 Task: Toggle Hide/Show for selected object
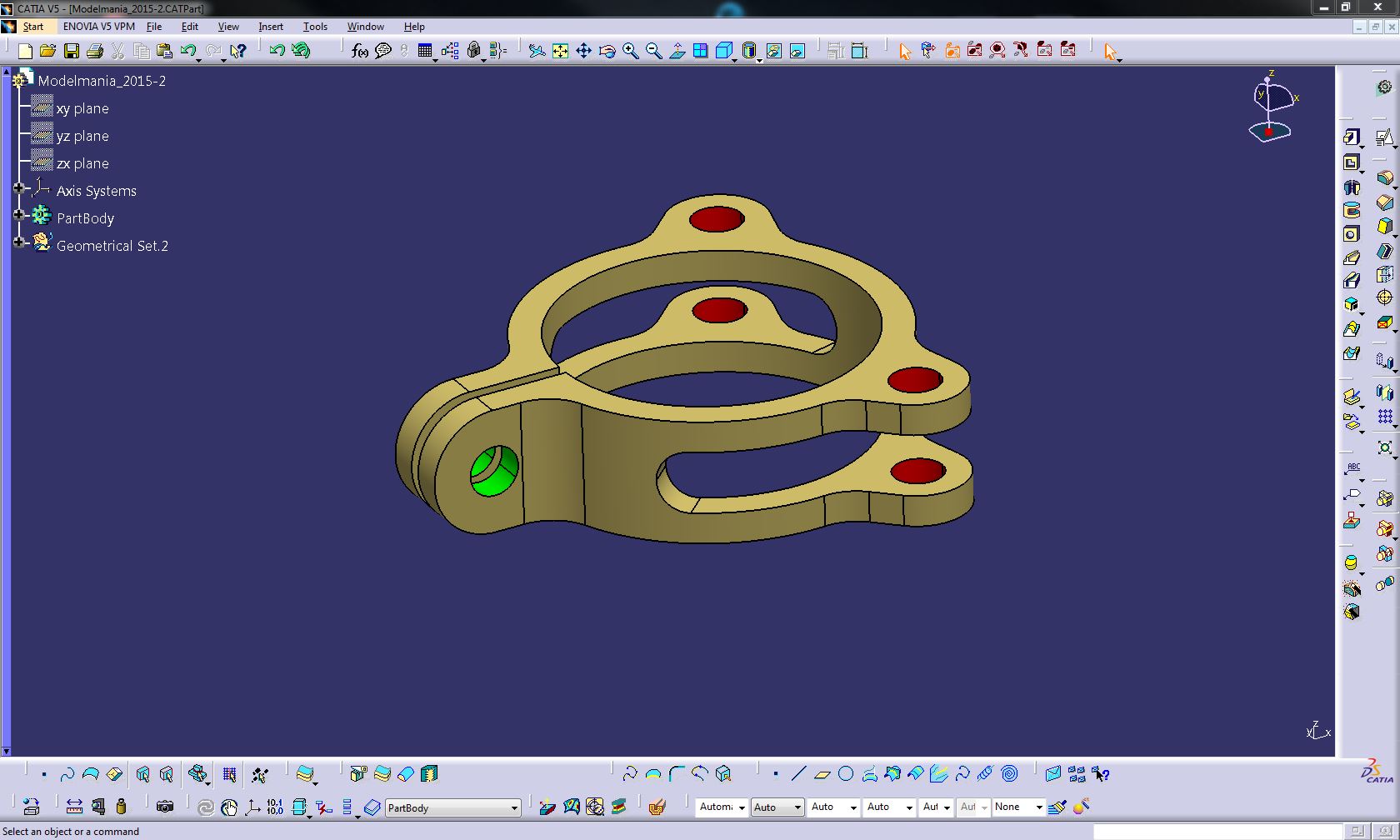click(774, 52)
